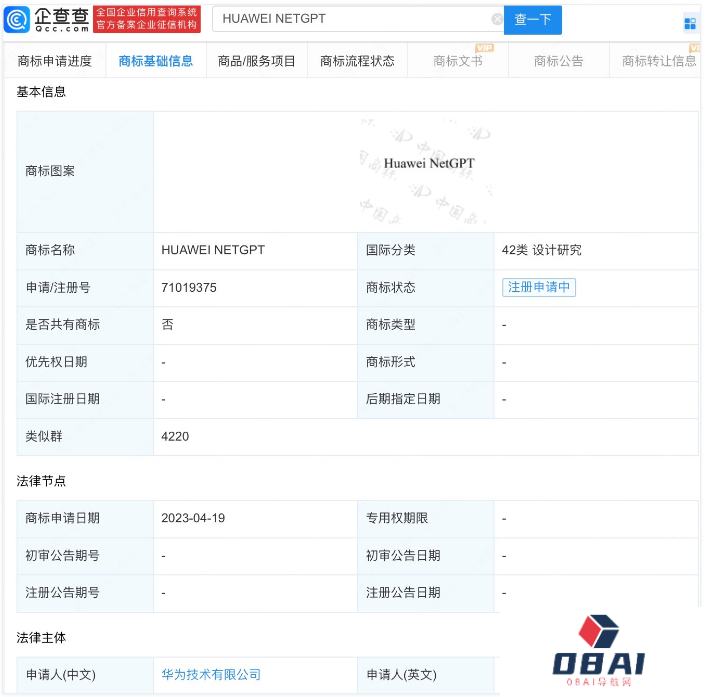The height and width of the screenshot is (697, 706).
Task: Click the 商标图案 label cell
Action: coord(85,172)
